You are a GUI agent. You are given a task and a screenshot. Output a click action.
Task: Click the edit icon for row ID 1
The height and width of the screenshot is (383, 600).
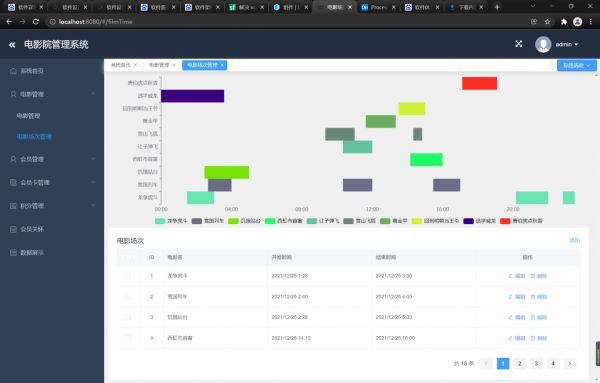510,276
